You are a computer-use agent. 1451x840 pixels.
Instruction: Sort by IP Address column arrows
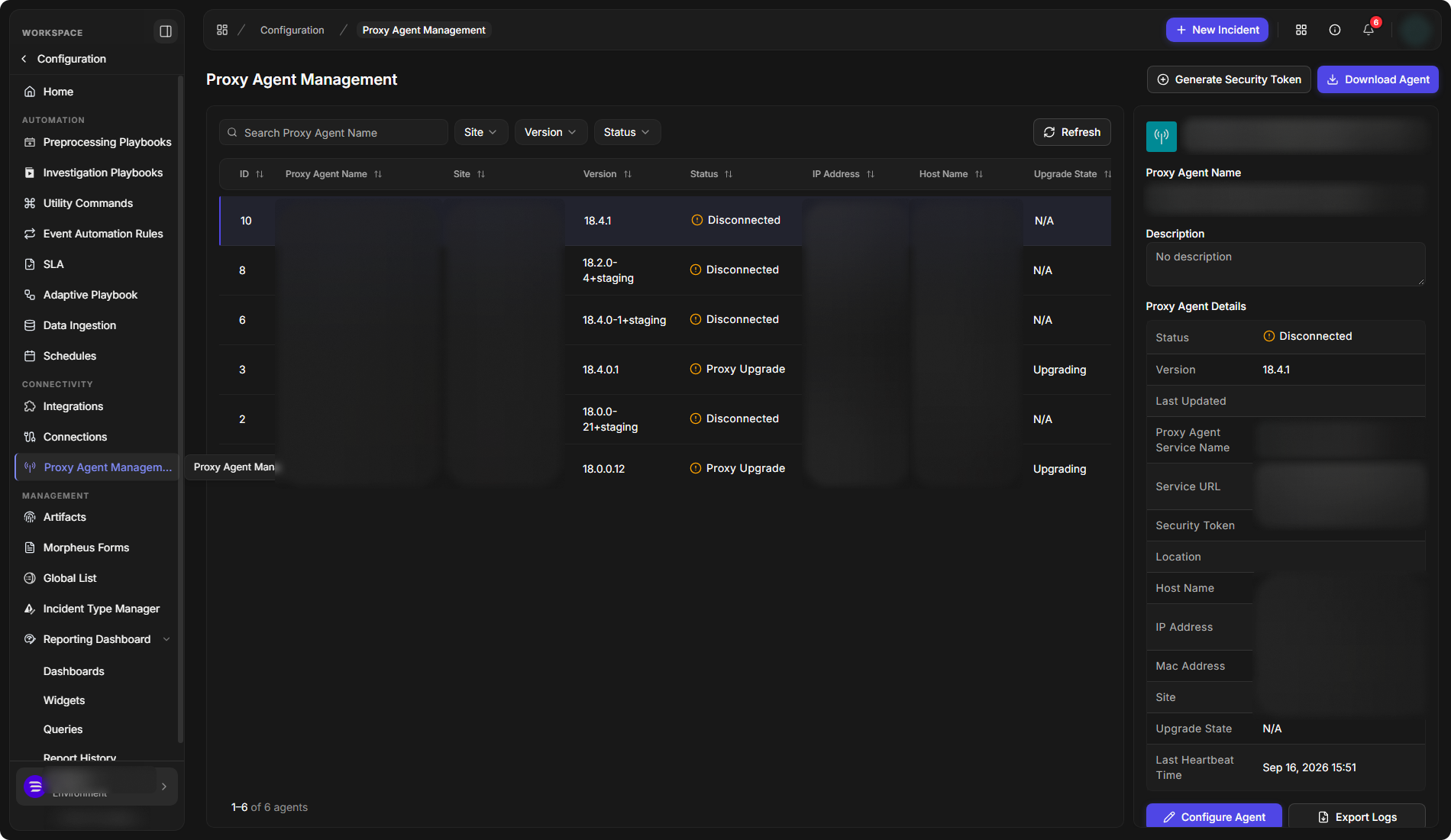point(871,174)
